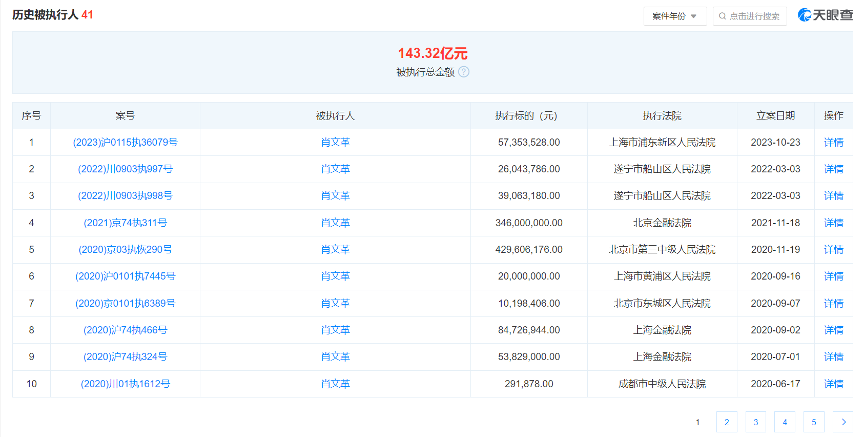The image size is (864, 437).
Task: Open case (2020)川01执1612号
Action: [125, 384]
